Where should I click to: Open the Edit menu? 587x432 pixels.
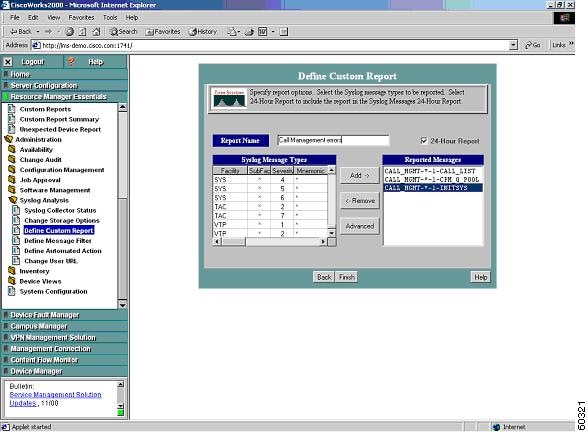click(x=33, y=17)
